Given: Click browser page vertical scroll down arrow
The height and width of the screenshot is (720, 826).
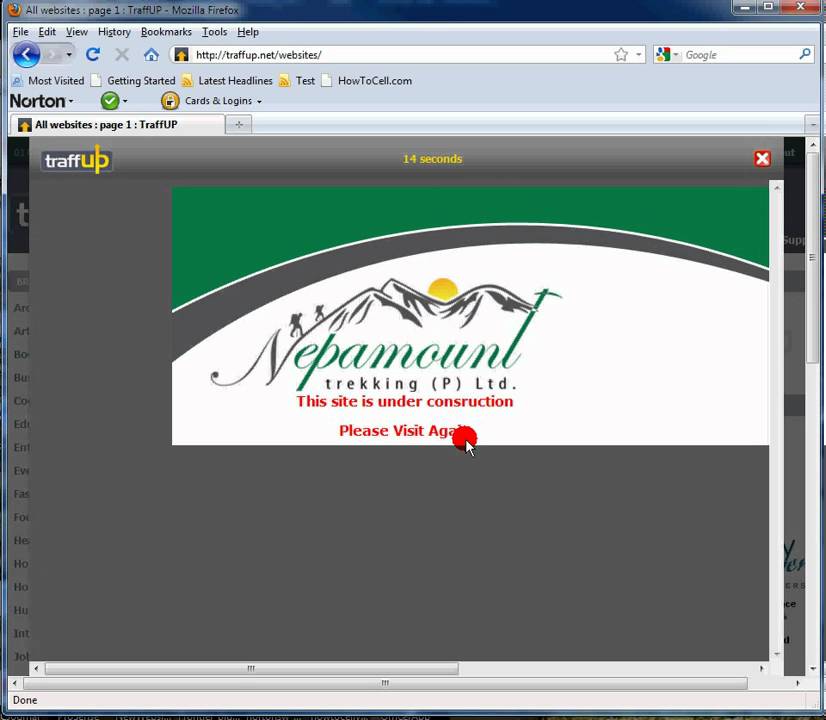Looking at the screenshot, I should pyautogui.click(x=813, y=669).
